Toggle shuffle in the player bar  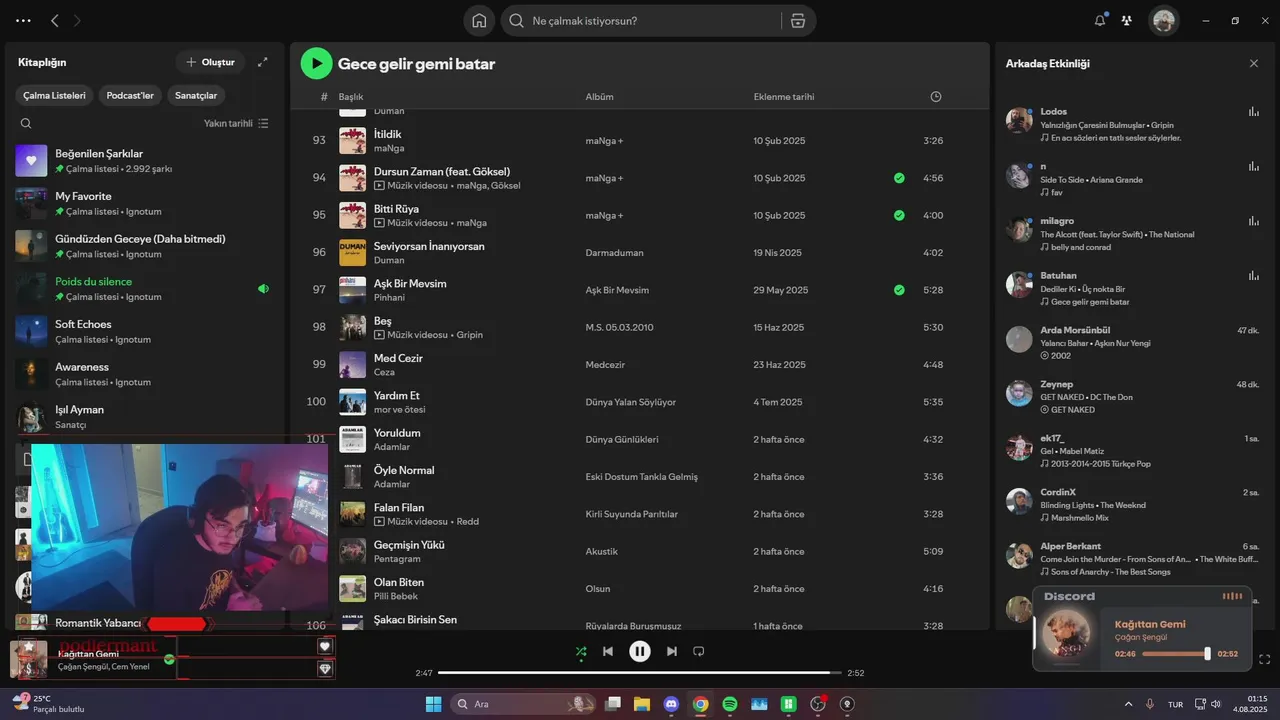[x=581, y=651]
